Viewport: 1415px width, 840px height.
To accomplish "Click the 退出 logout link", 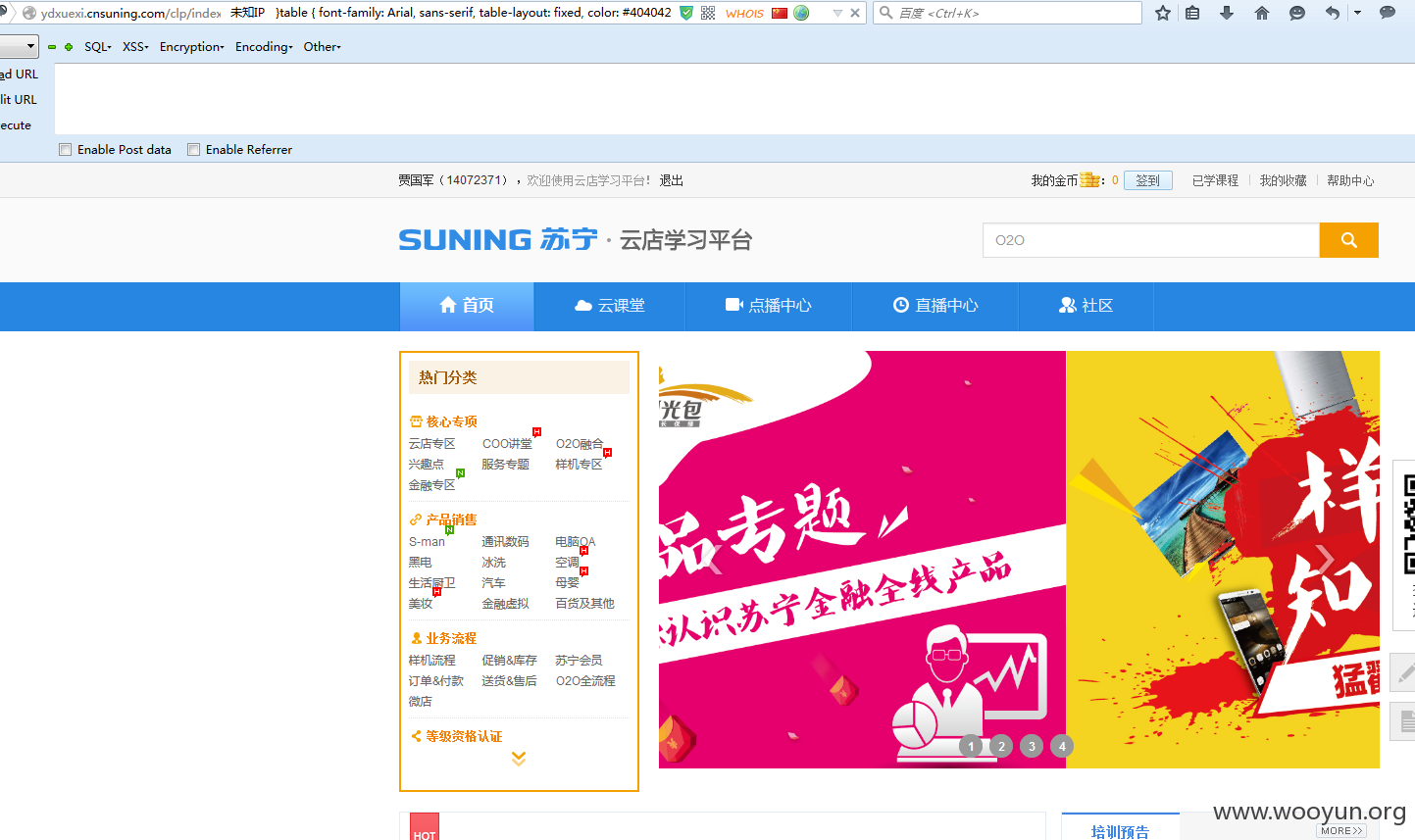I will (x=672, y=180).
